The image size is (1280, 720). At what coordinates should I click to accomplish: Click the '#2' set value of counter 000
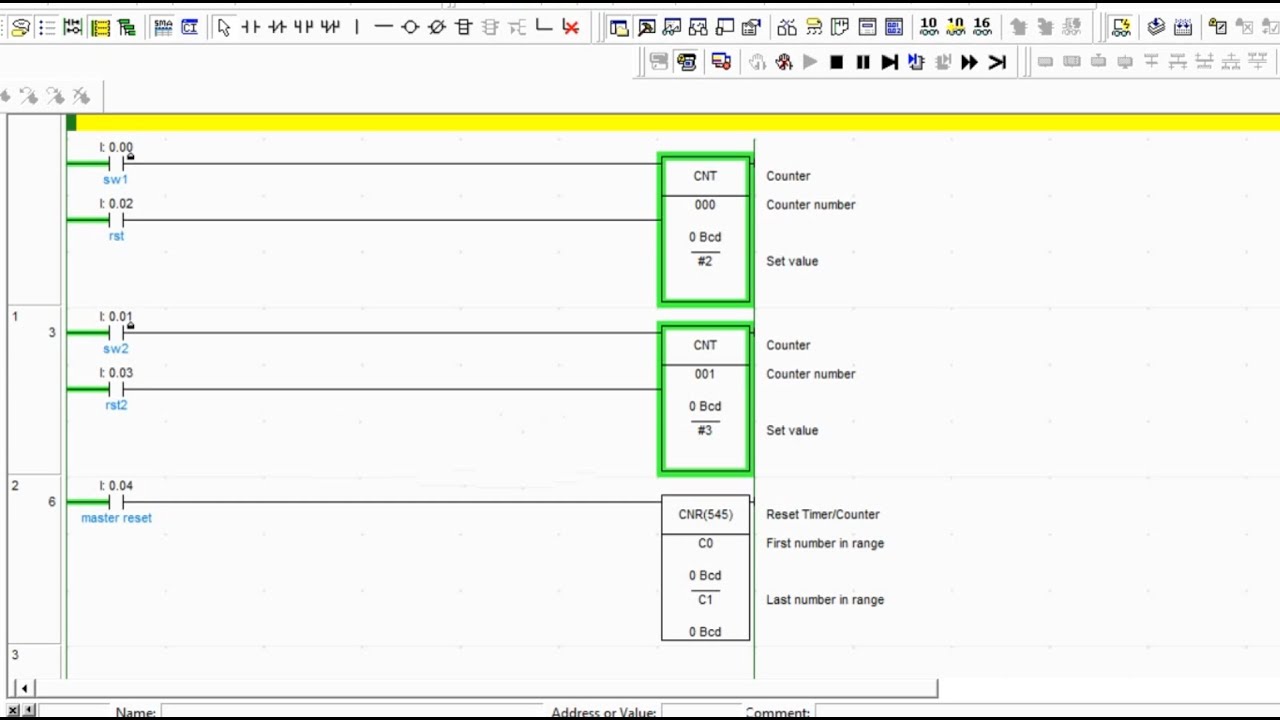(x=705, y=261)
